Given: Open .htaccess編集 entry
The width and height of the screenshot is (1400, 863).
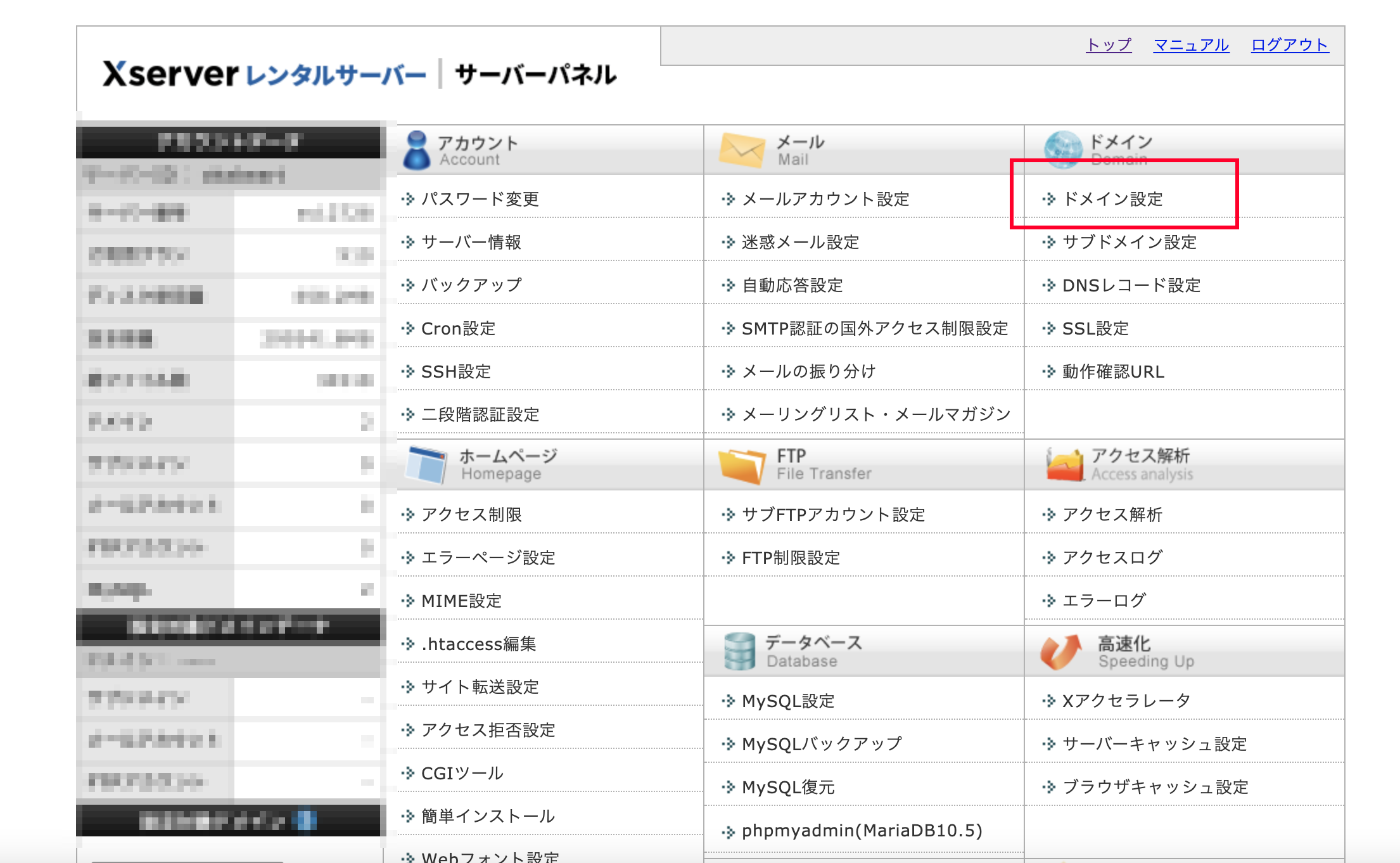Looking at the screenshot, I should [478, 644].
